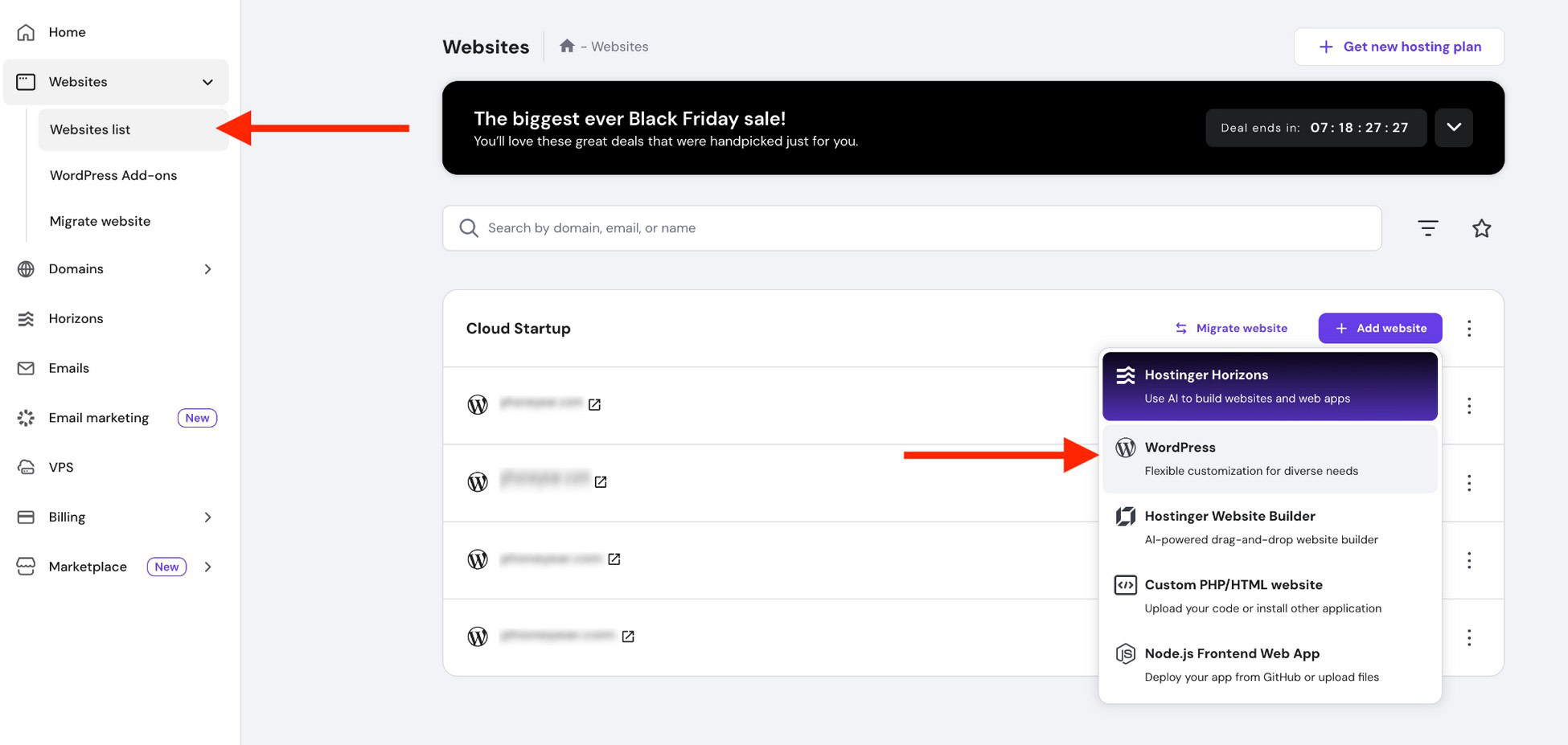The image size is (1568, 745).
Task: Click the Get new hosting plan button
Action: click(1398, 46)
